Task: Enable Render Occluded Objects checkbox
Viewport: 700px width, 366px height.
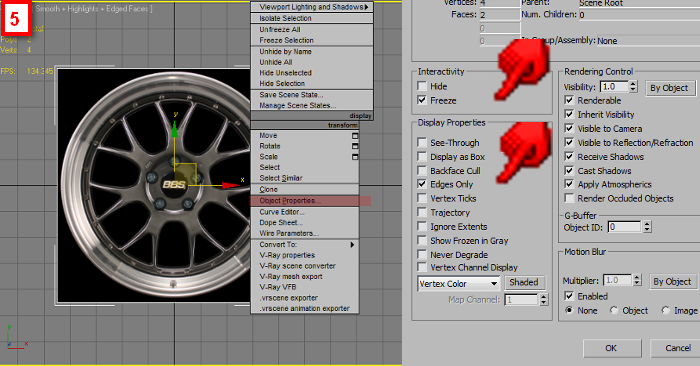Action: point(569,198)
